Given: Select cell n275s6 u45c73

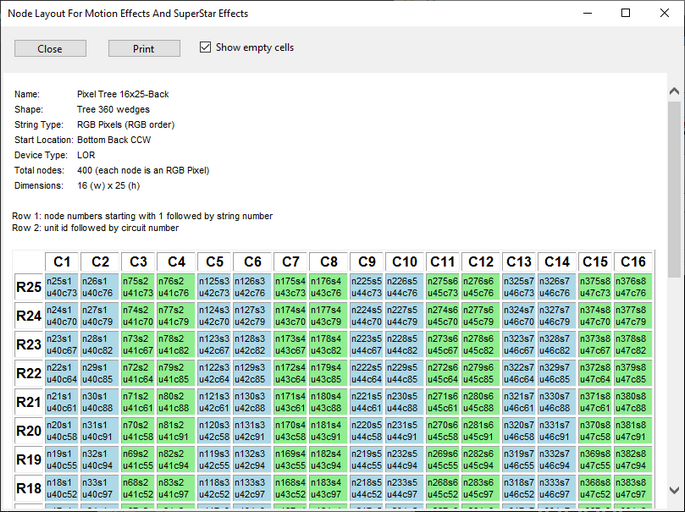Looking at the screenshot, I should pos(443,287).
